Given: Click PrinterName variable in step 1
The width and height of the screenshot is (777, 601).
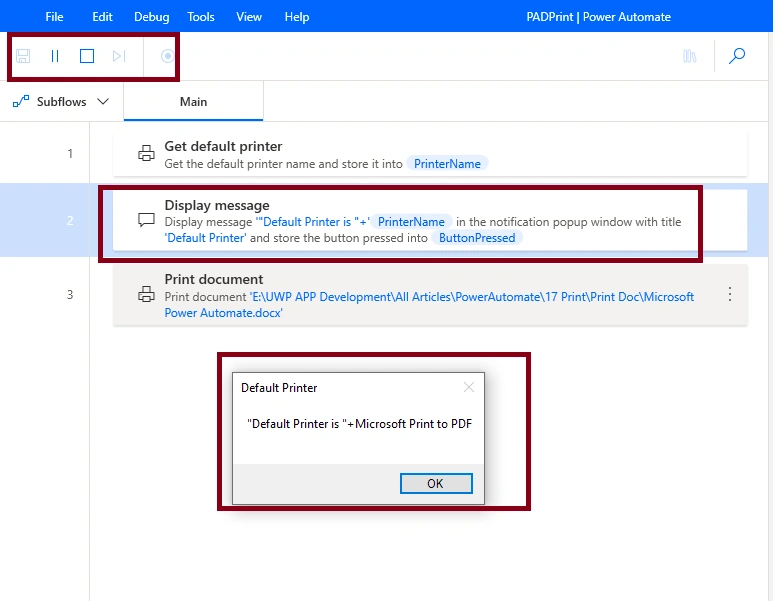Looking at the screenshot, I should (x=447, y=164).
